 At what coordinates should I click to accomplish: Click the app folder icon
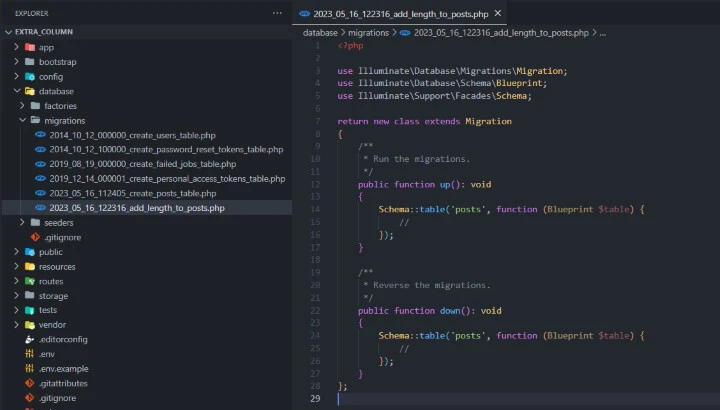pos(30,47)
